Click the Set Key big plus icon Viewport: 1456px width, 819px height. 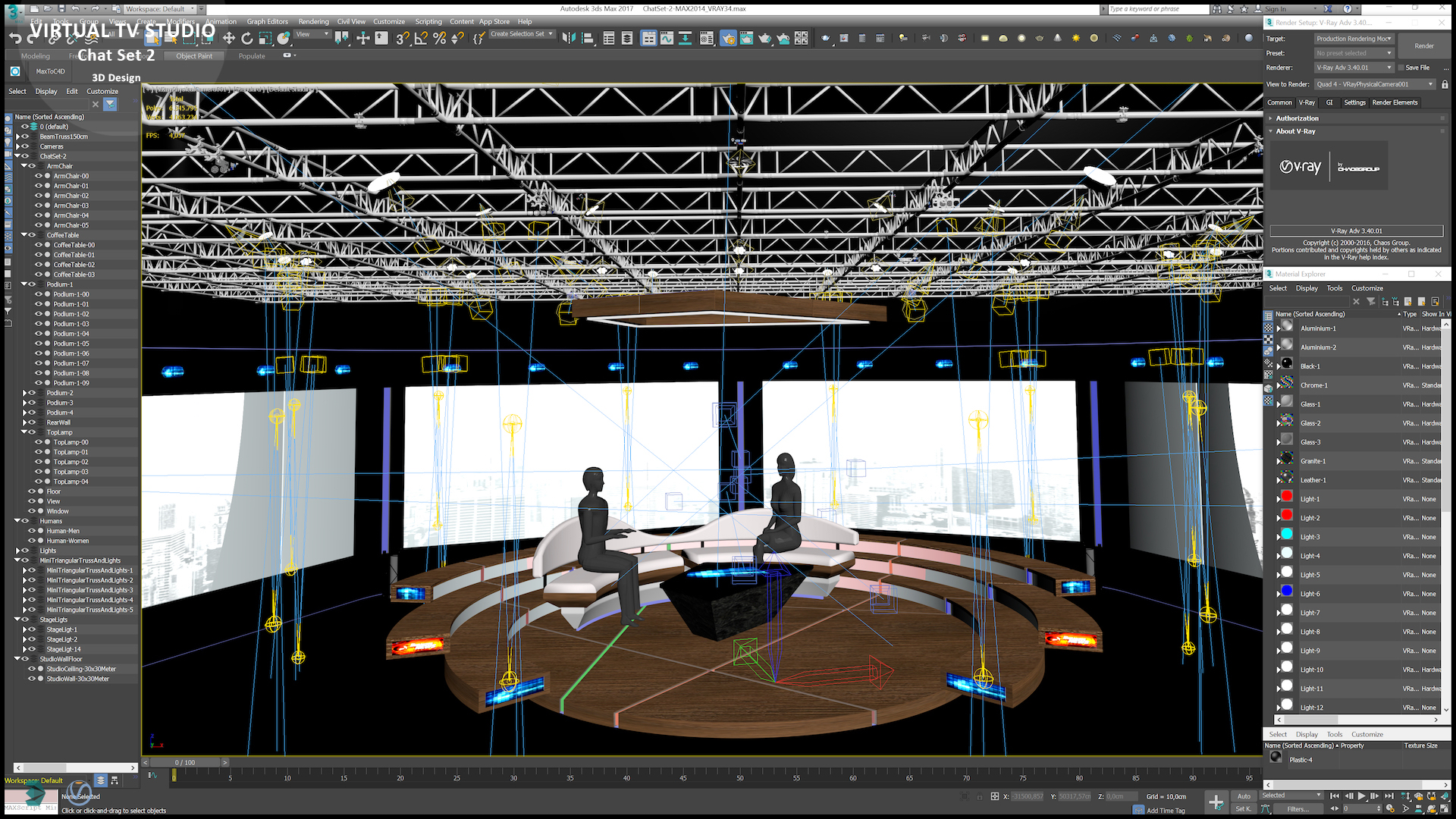(x=1216, y=802)
